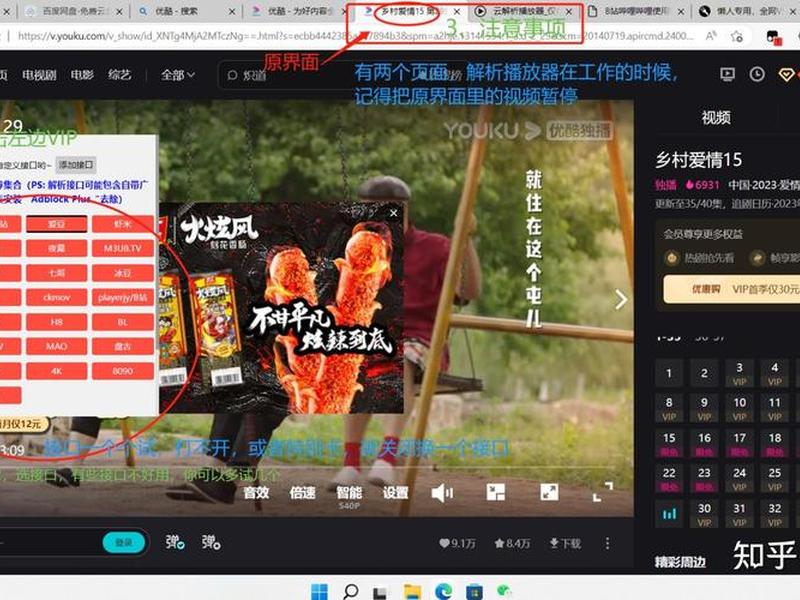Close the fire-noodle ad popup
The height and width of the screenshot is (600, 800).
pyautogui.click(x=393, y=213)
